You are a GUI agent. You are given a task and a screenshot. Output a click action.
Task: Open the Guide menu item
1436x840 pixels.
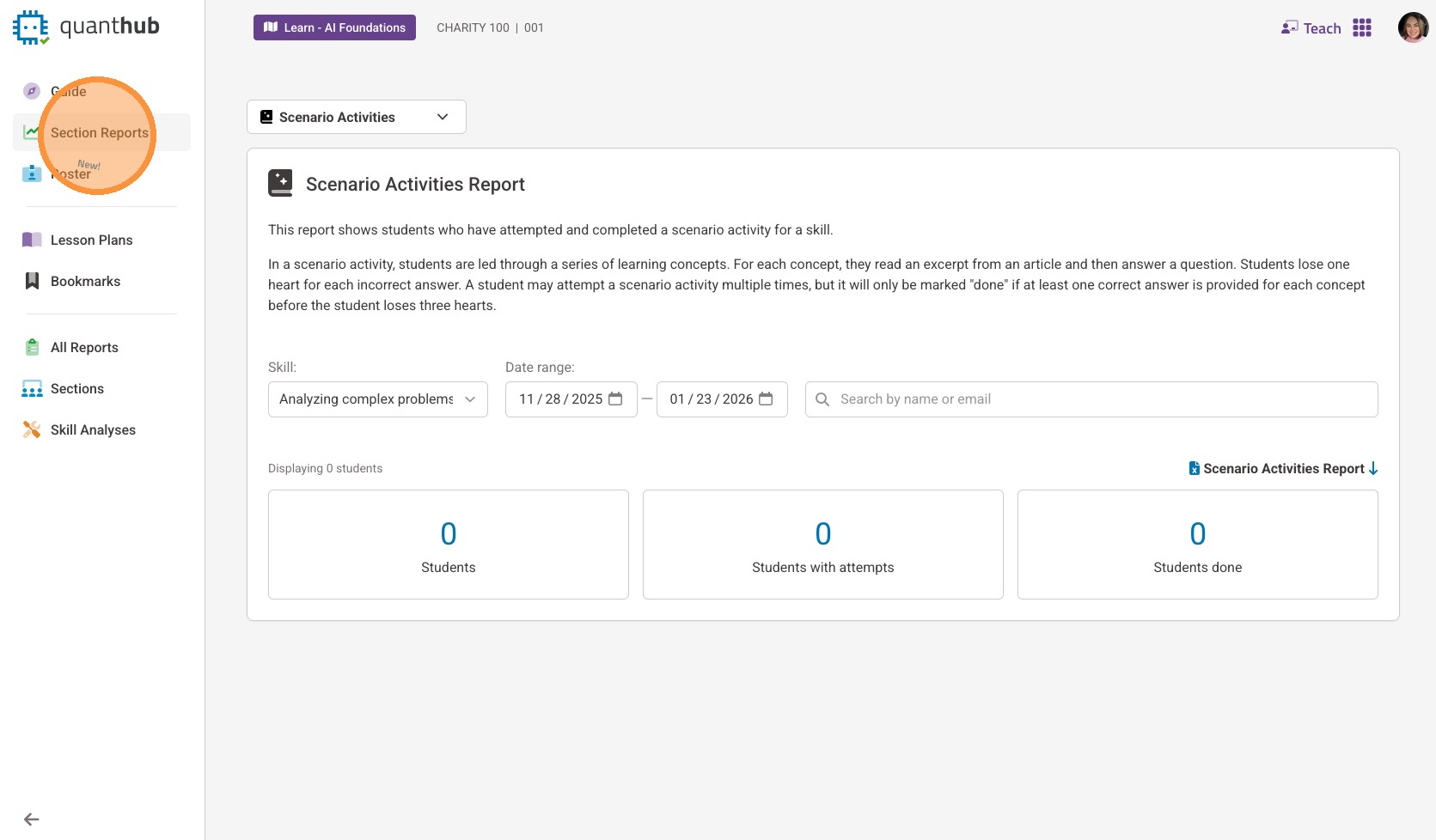point(68,91)
